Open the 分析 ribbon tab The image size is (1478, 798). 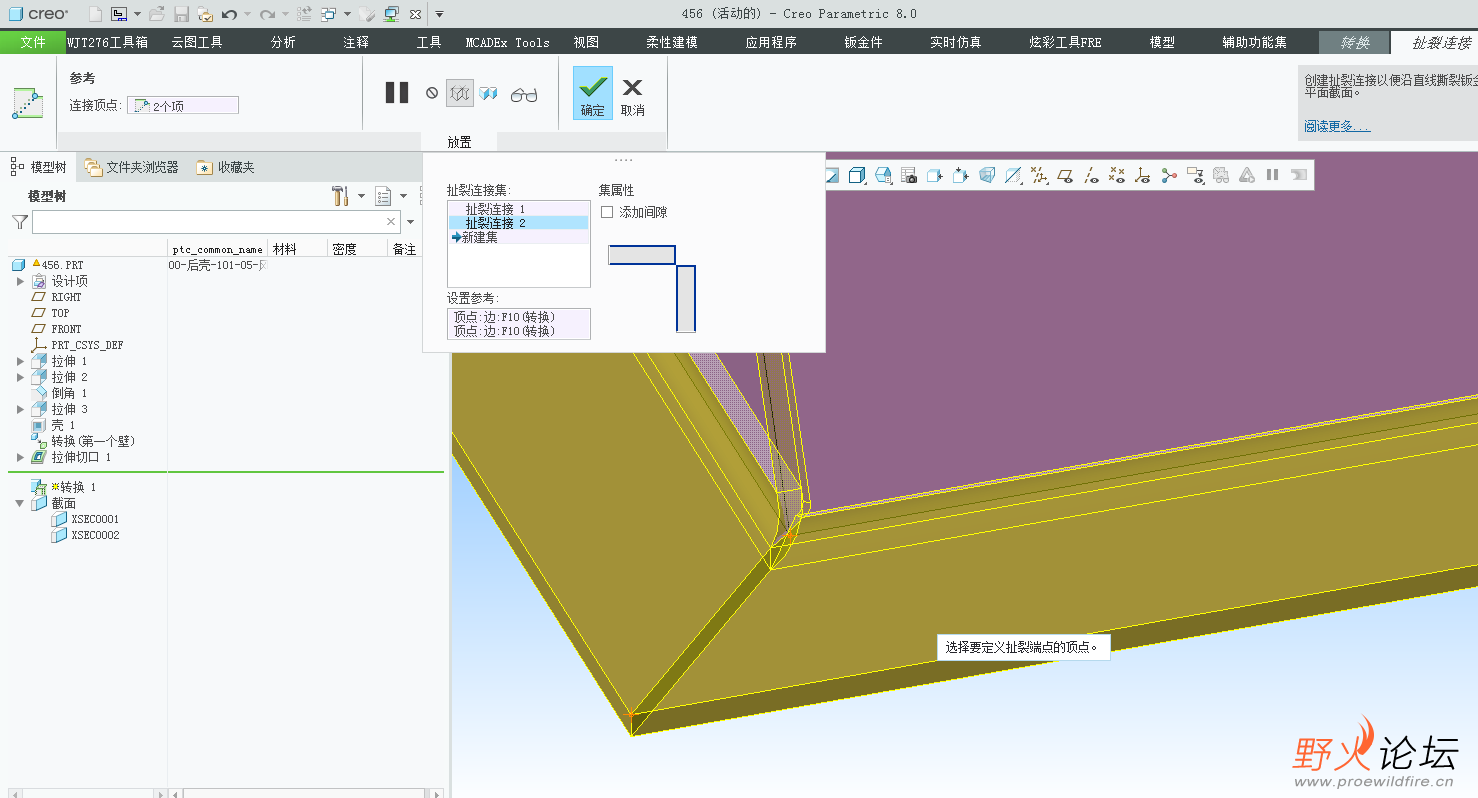[x=283, y=42]
